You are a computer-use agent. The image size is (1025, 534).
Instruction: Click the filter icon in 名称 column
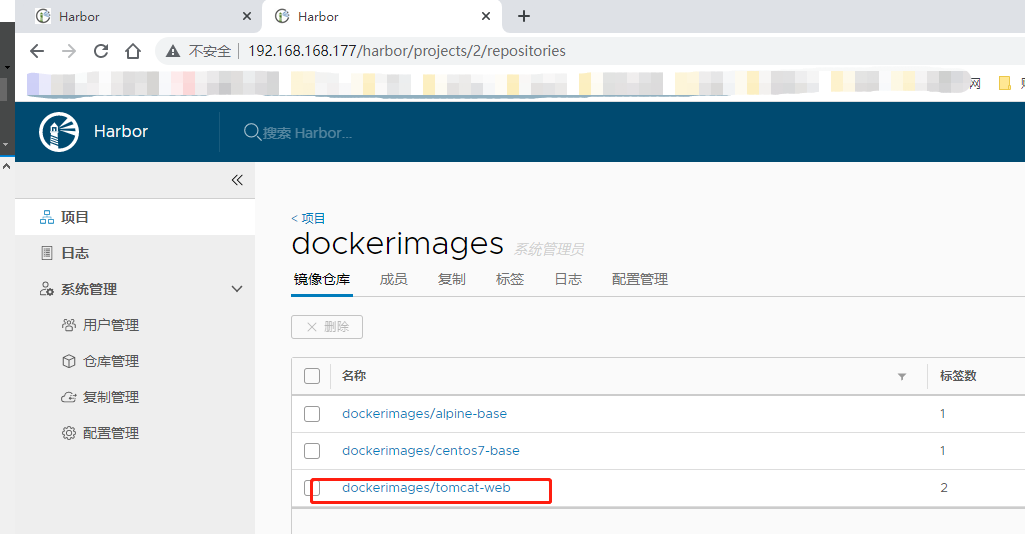click(902, 376)
